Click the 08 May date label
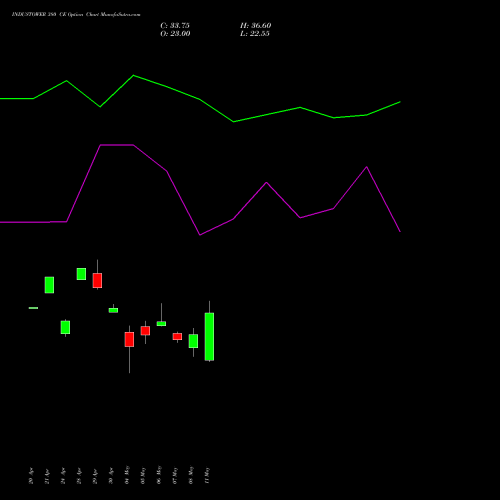The width and height of the screenshot is (500, 500). 191,475
